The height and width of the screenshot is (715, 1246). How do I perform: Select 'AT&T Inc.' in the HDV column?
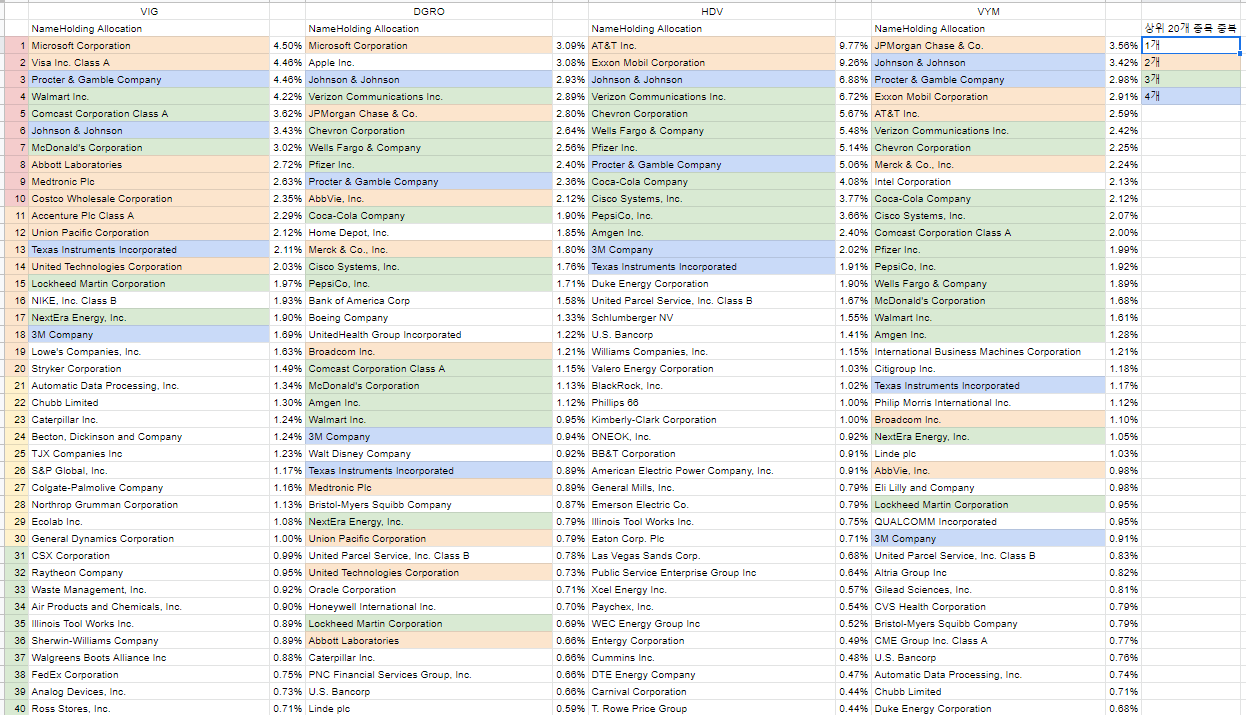pos(712,45)
